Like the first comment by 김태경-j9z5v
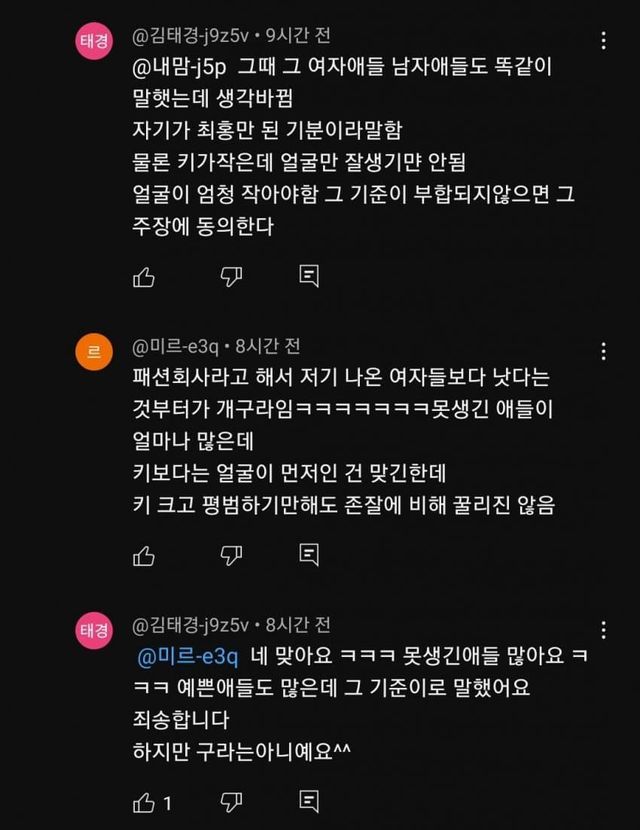Image resolution: width=640 pixels, height=830 pixels. tap(144, 277)
